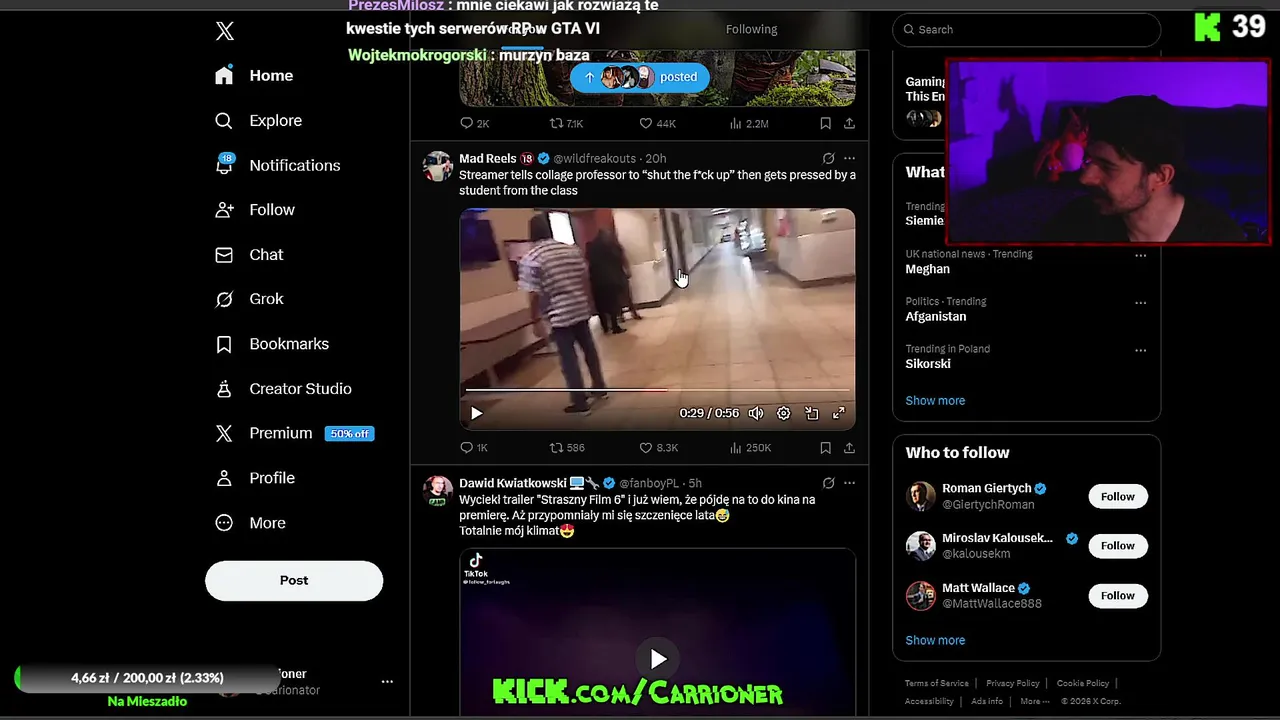Reply icon on top post with 2K
This screenshot has width=1280, height=720.
point(475,124)
